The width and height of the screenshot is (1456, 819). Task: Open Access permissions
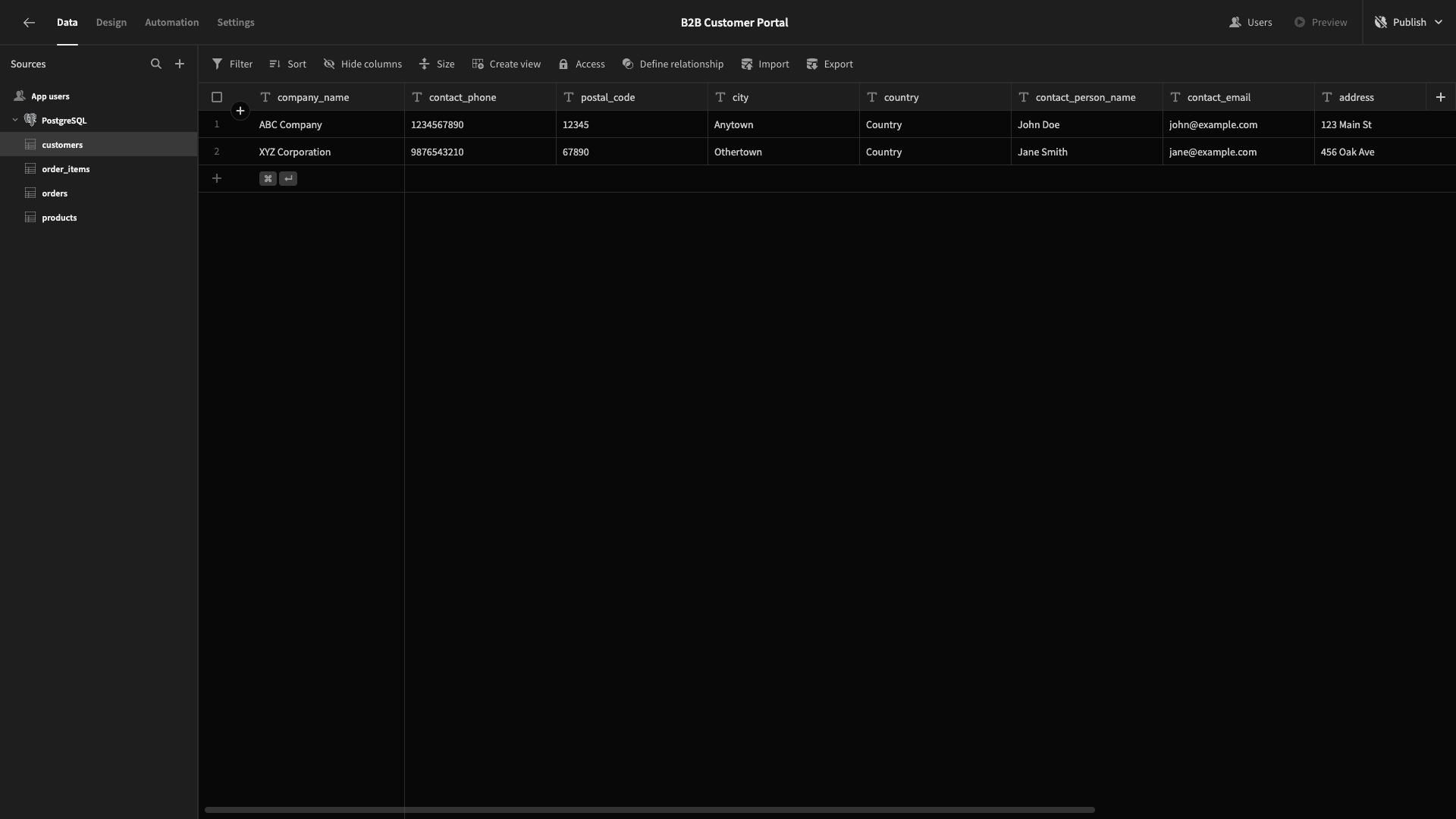[x=582, y=64]
